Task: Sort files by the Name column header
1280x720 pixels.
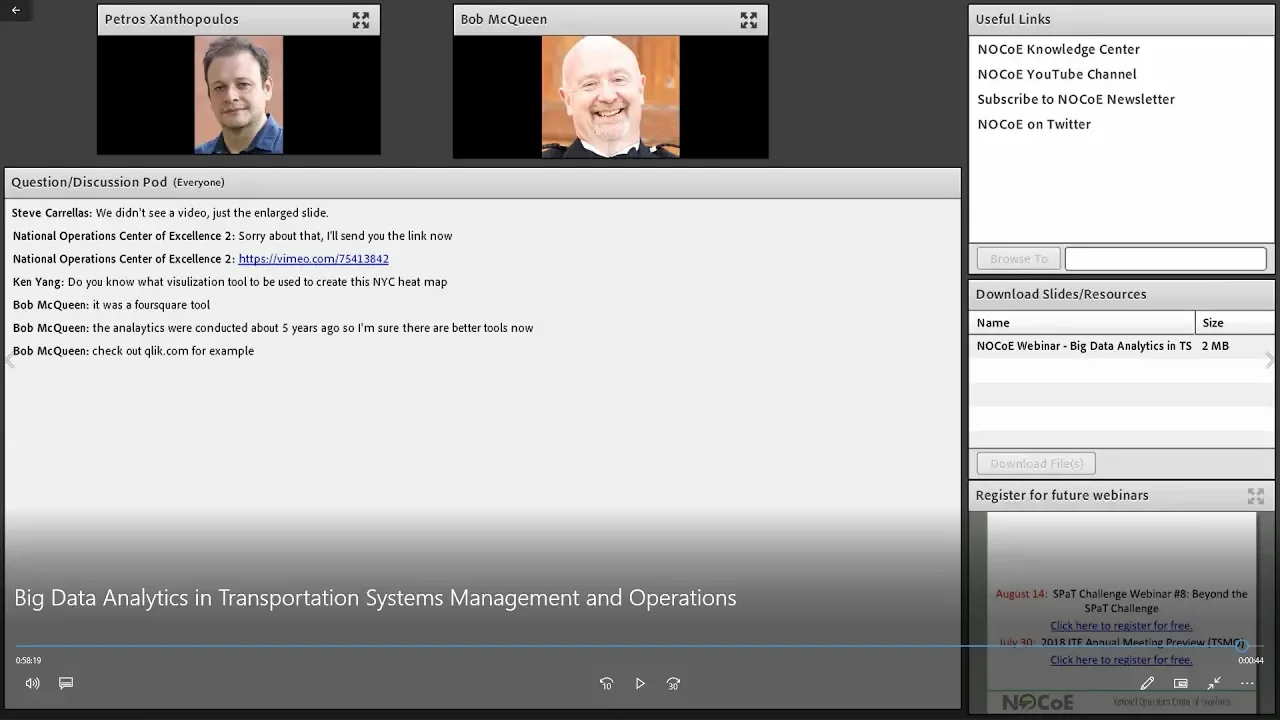Action: pos(1082,323)
